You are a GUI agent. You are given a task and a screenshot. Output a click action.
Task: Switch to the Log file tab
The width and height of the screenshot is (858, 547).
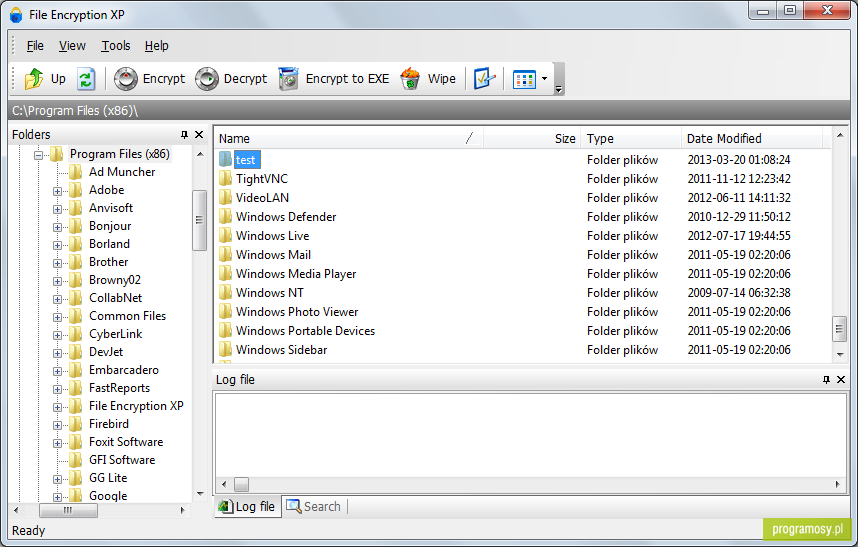[x=248, y=507]
